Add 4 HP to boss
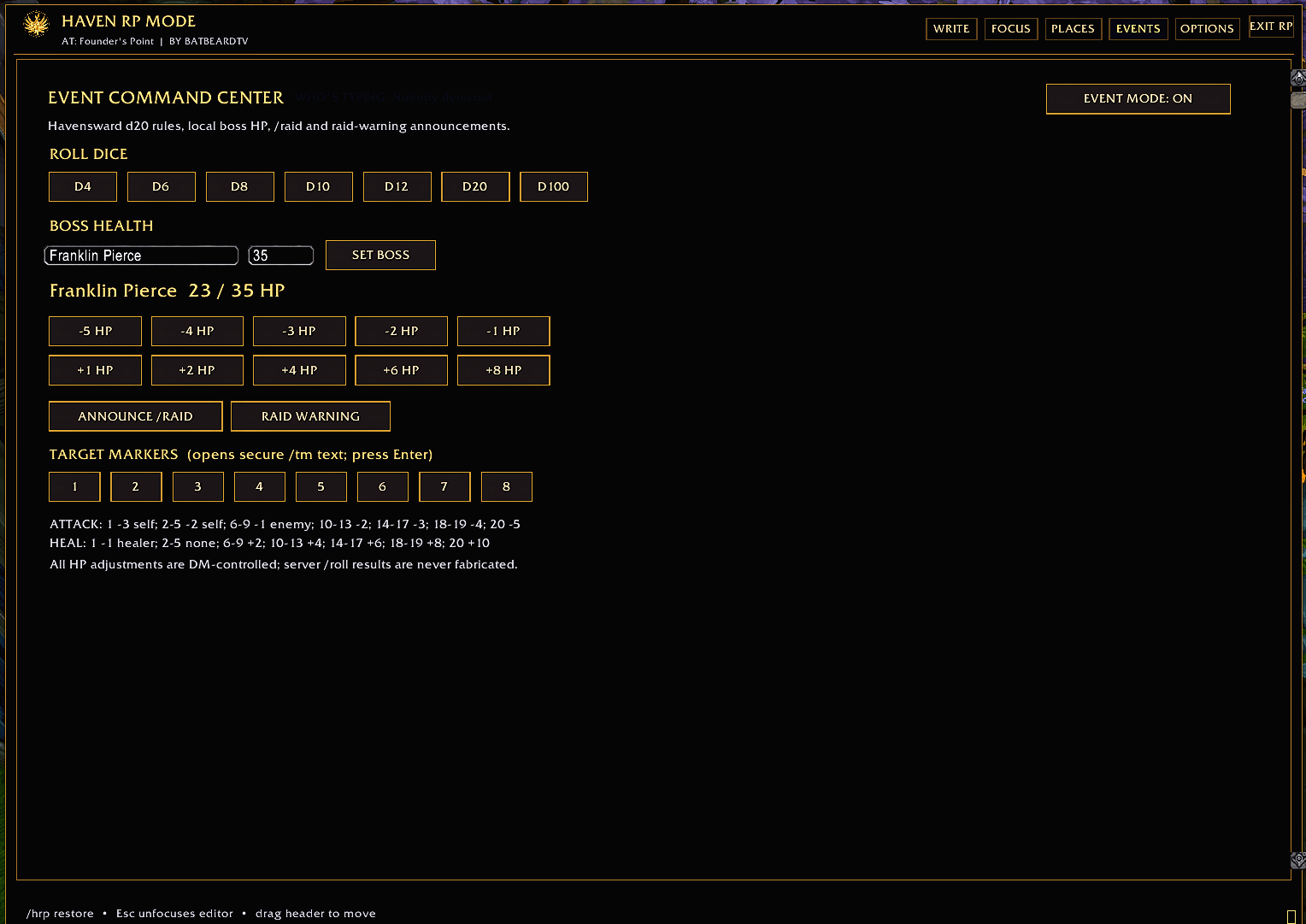This screenshot has height=924, width=1306. point(299,370)
